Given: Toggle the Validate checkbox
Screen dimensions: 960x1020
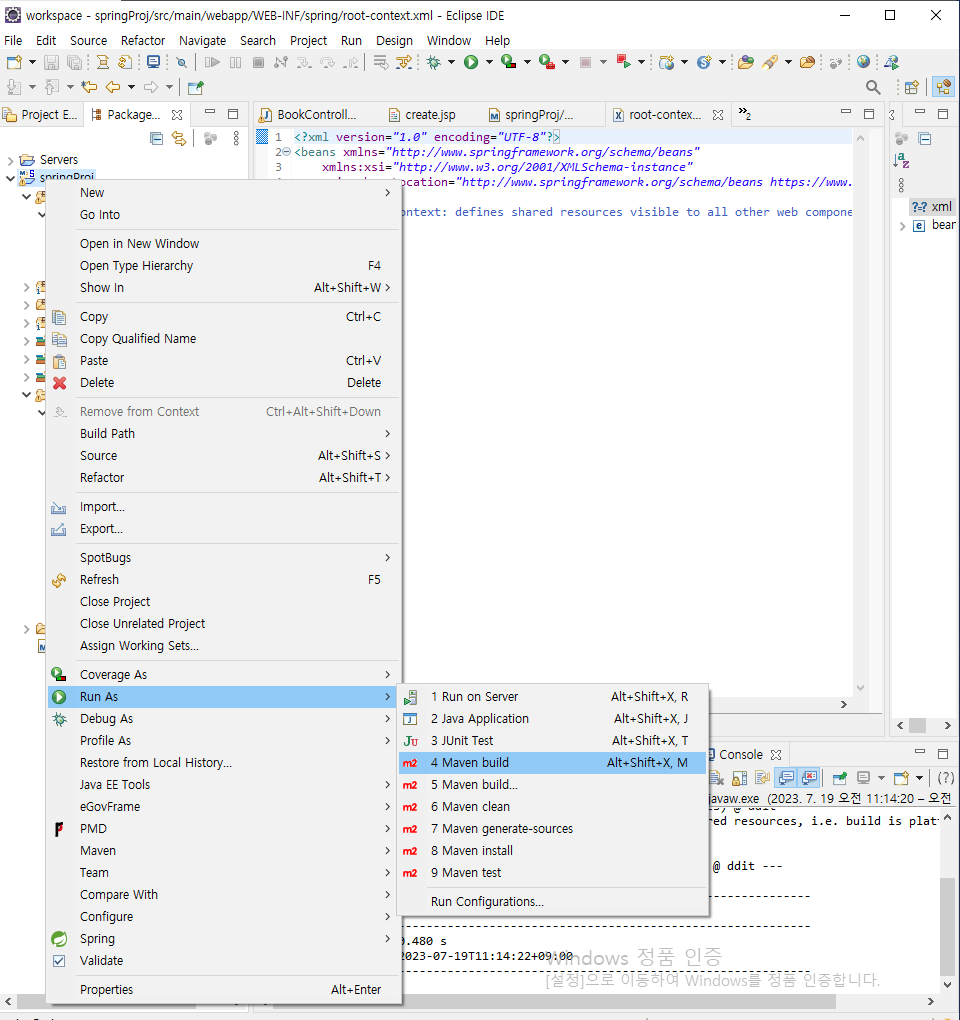Looking at the screenshot, I should click(59, 961).
